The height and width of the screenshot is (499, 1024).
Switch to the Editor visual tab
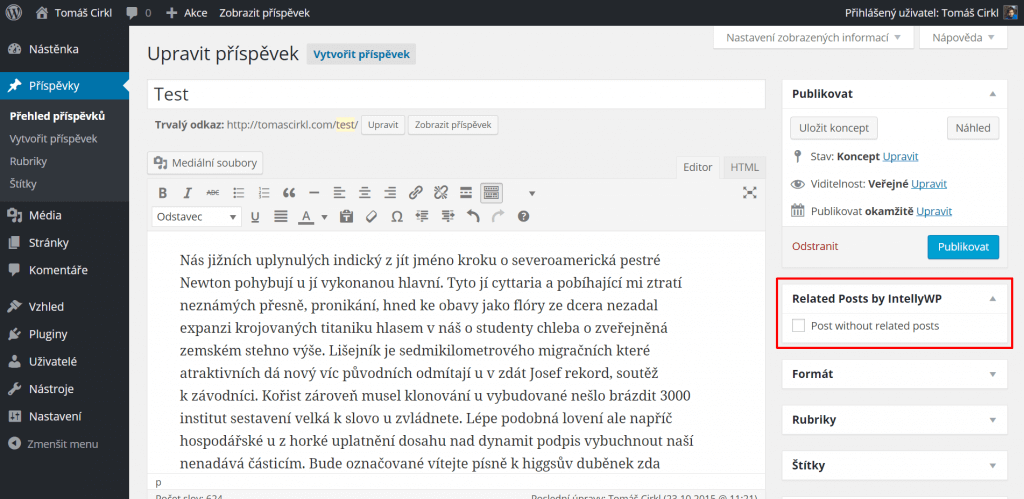[697, 167]
